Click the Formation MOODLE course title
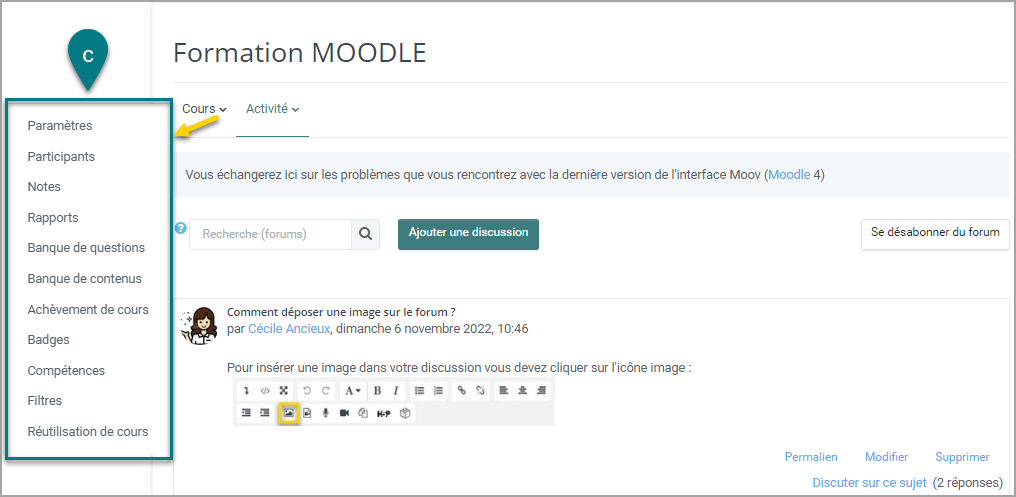The width and height of the screenshot is (1016, 497). [300, 53]
